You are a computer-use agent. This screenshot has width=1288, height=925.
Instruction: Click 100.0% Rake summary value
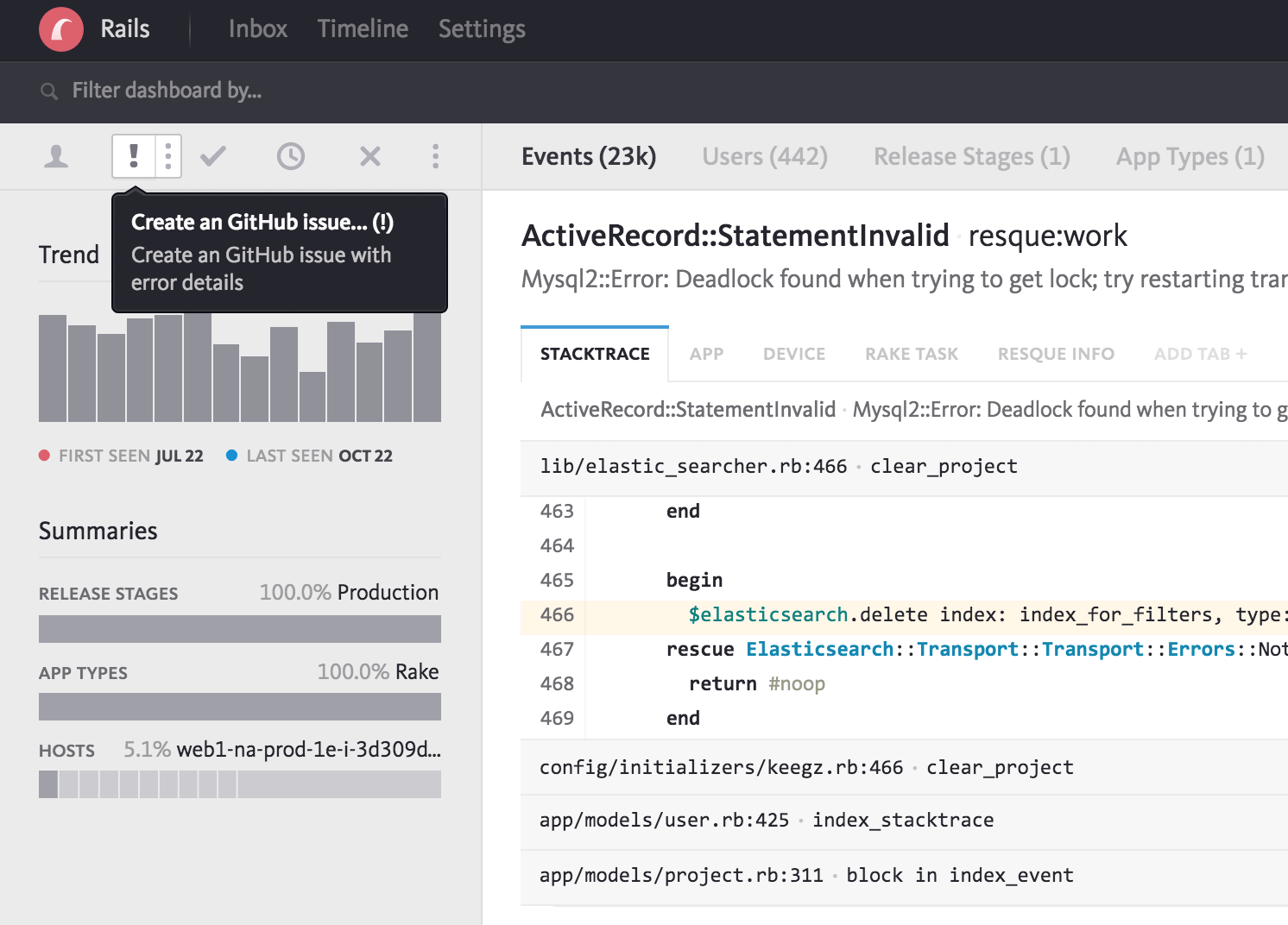378,672
